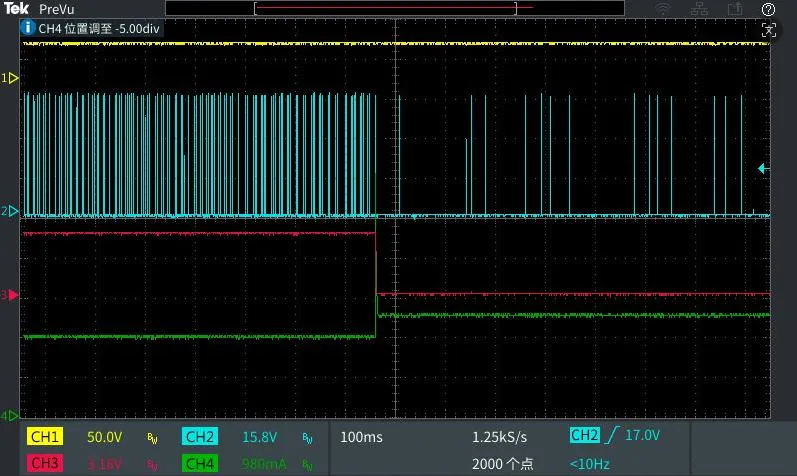Select the channel 3 ground marker
Screen dimensions: 797x476
(x=10, y=295)
